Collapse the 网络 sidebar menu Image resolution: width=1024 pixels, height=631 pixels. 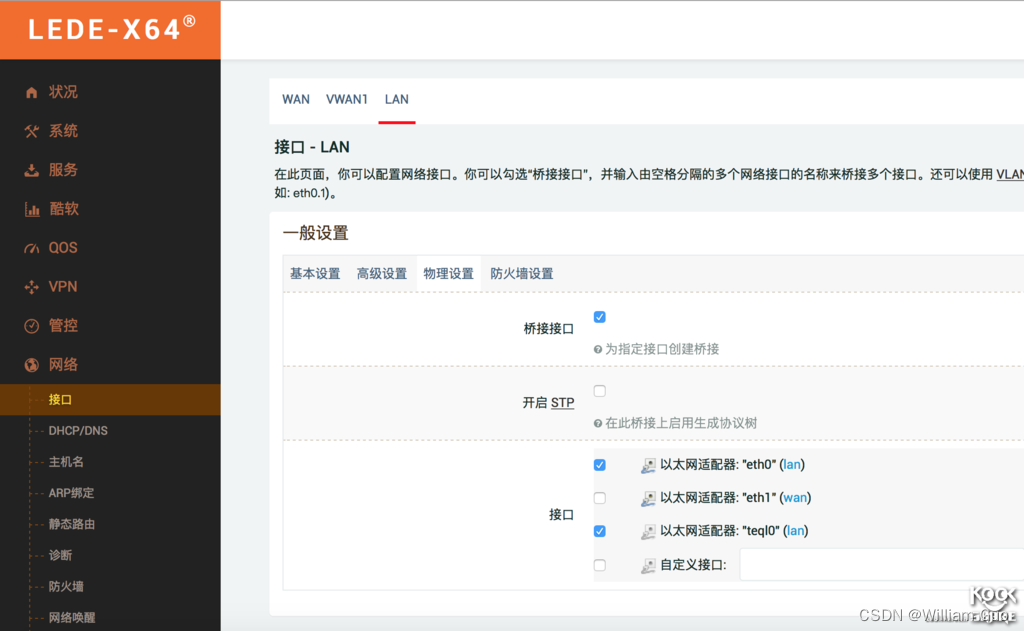pos(64,365)
